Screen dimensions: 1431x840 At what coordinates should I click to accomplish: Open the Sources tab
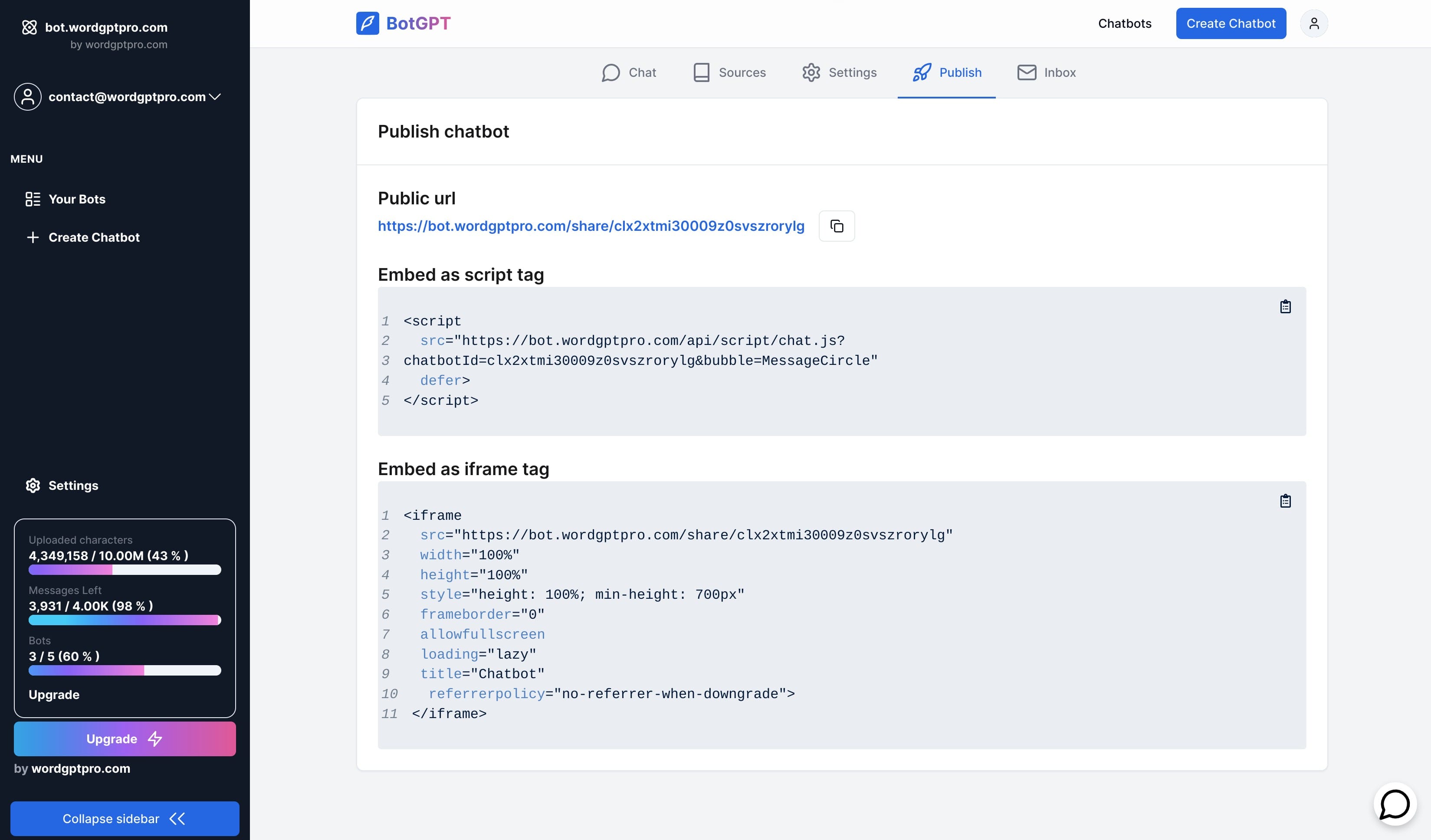click(730, 72)
